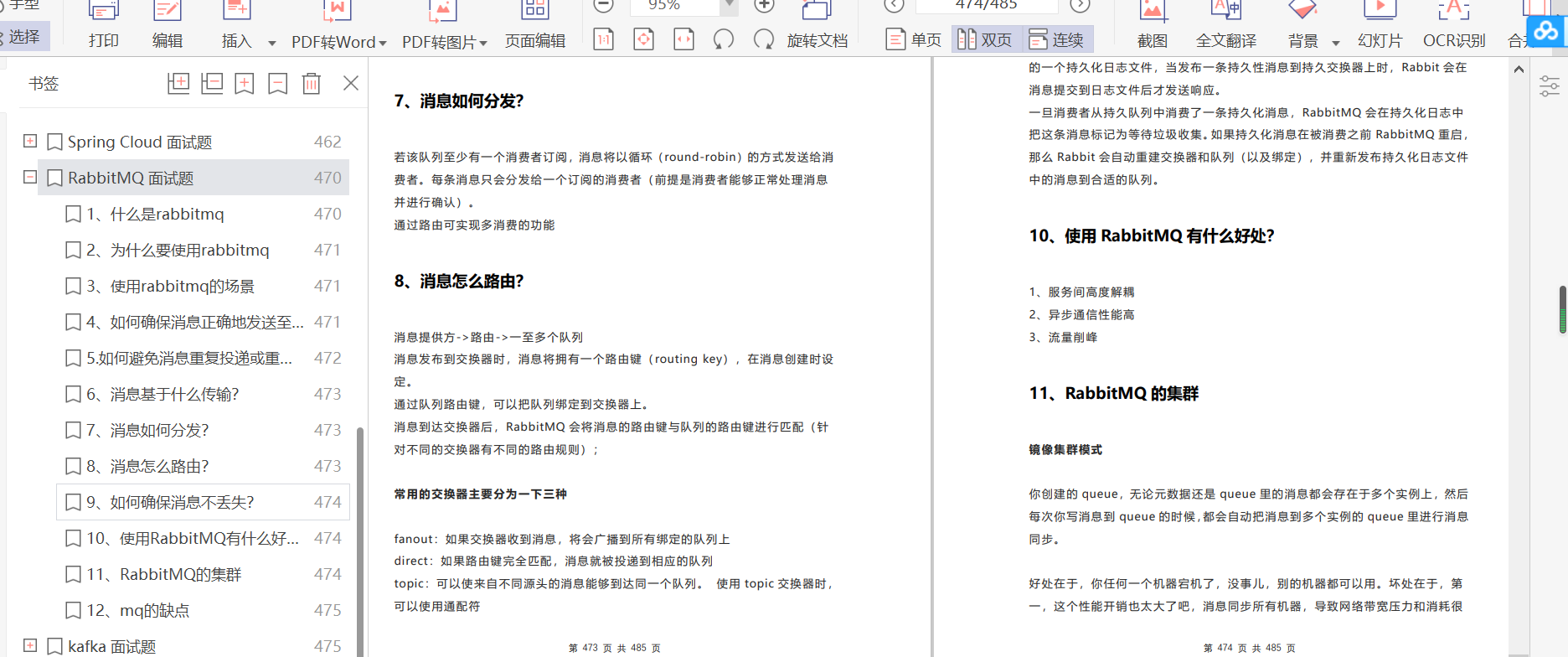Viewport: 1568px width, 657px height.
Task: Expand the 插入 dropdown arrow
Action: (272, 43)
